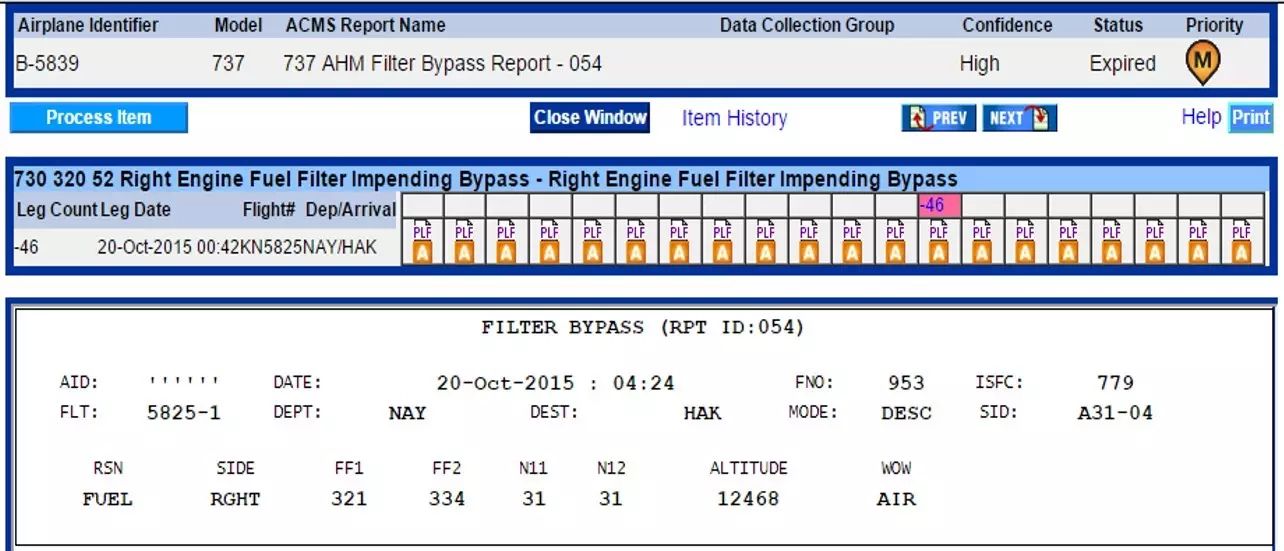Open the Help link
The width and height of the screenshot is (1284, 551).
[1200, 117]
